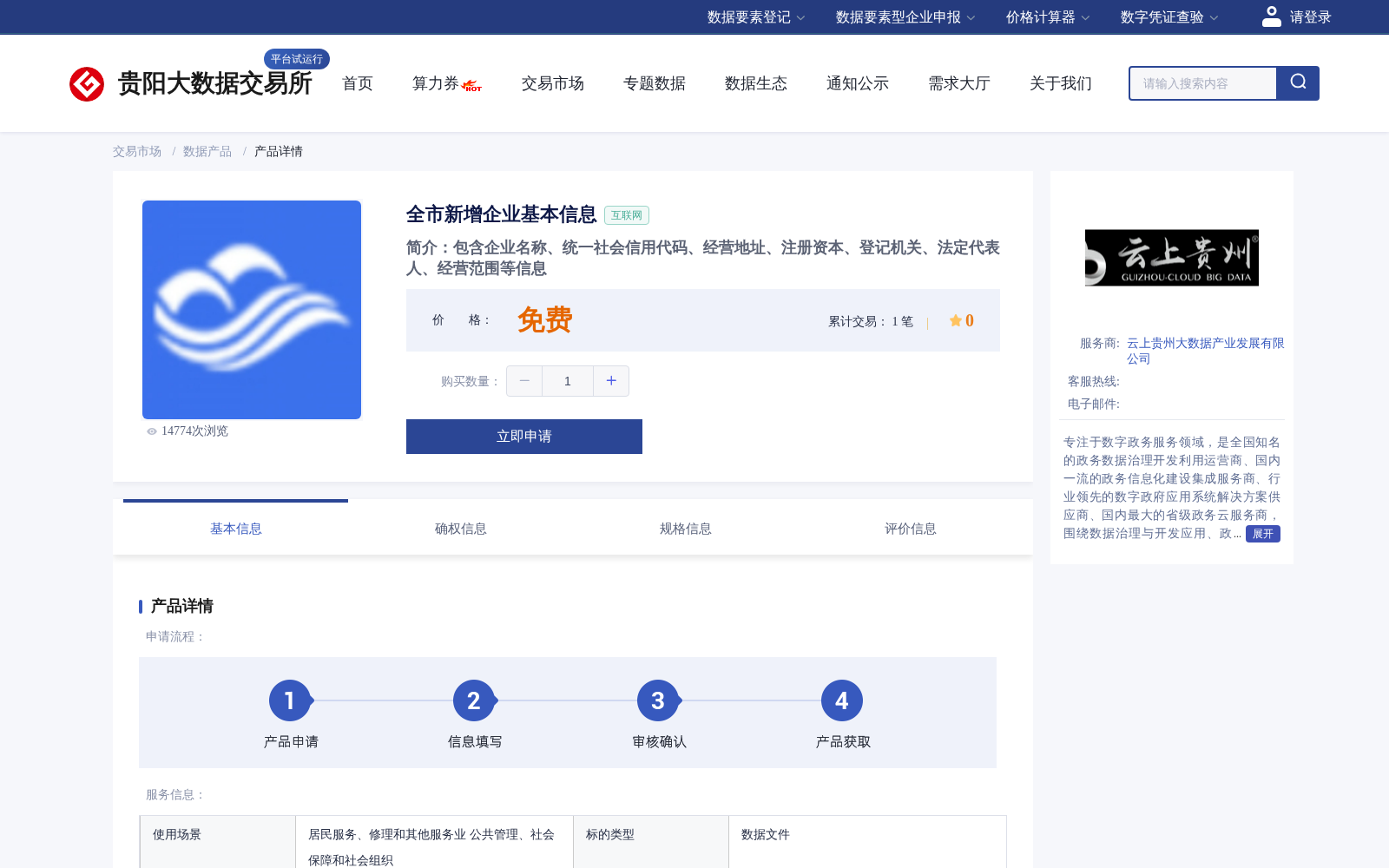Click the purchase quantity input box
The height and width of the screenshot is (868, 1389).
(x=568, y=381)
